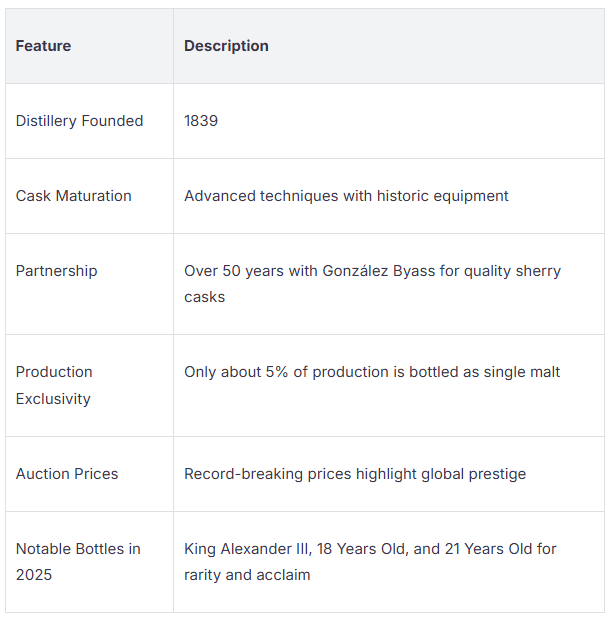Click the 5% single malt production text
This screenshot has height=618, width=610.
(x=372, y=372)
